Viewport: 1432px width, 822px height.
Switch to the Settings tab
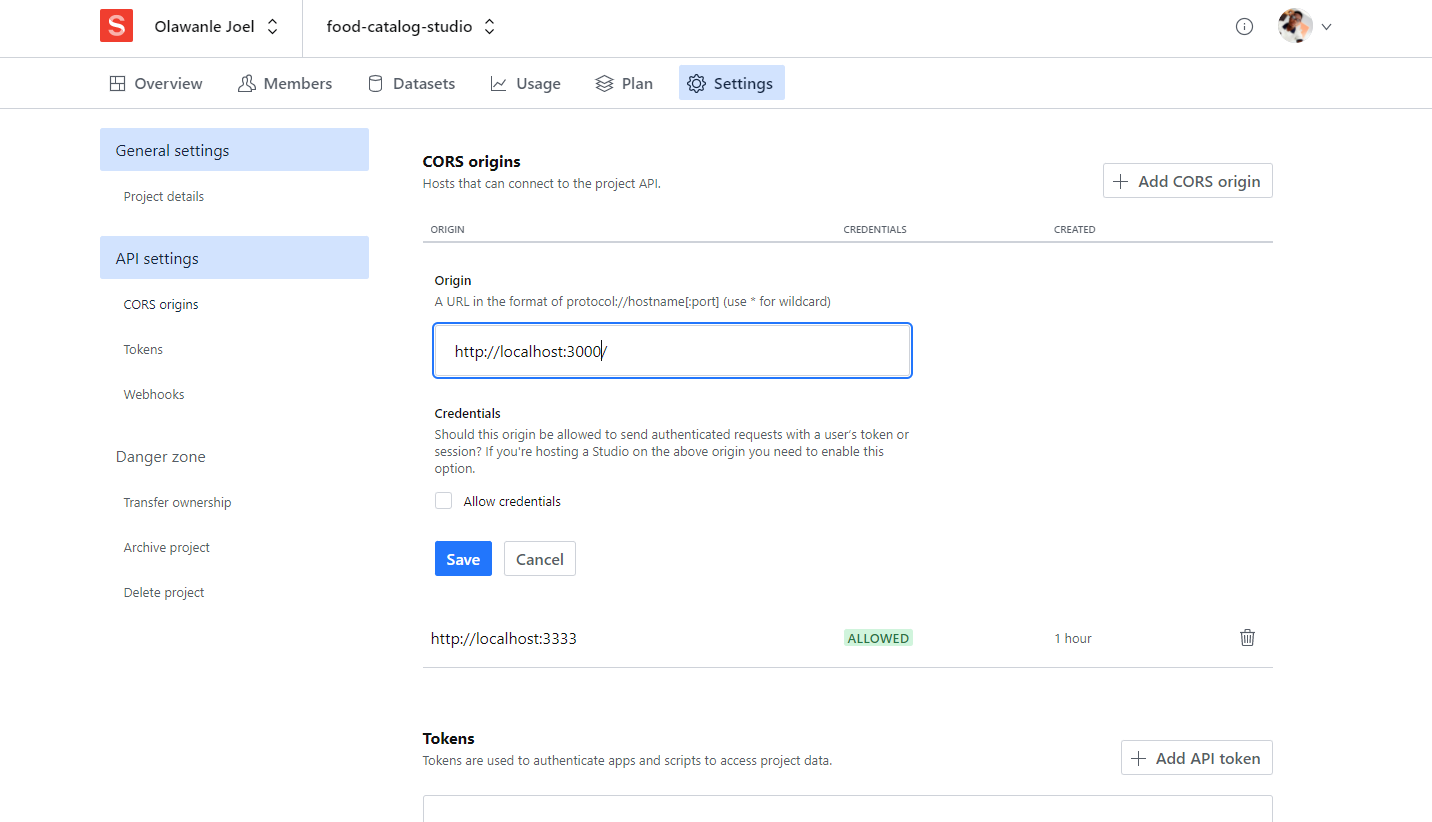tap(731, 83)
